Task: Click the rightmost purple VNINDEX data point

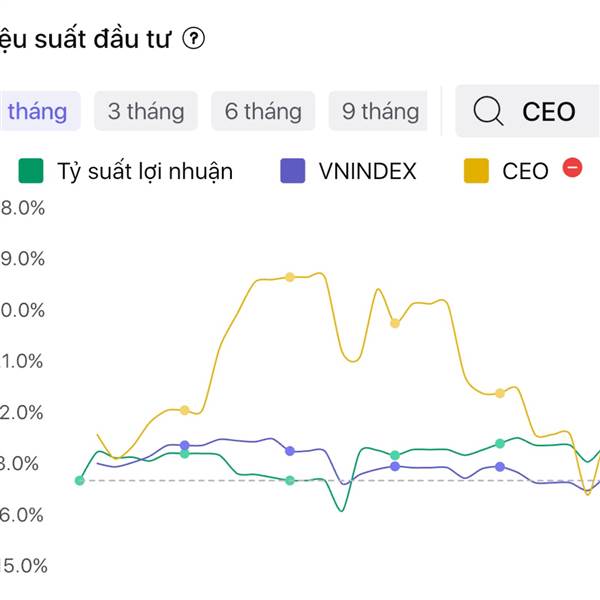Action: click(500, 467)
